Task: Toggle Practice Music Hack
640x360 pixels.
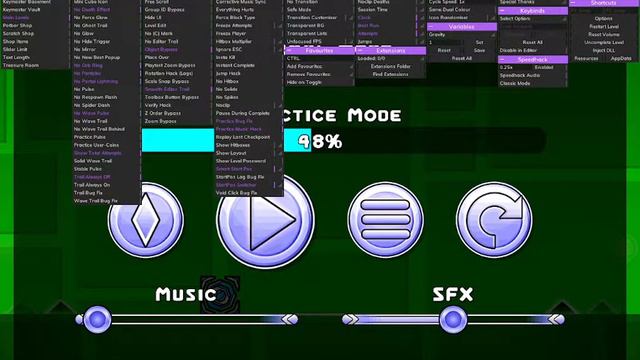Action: tap(248, 129)
